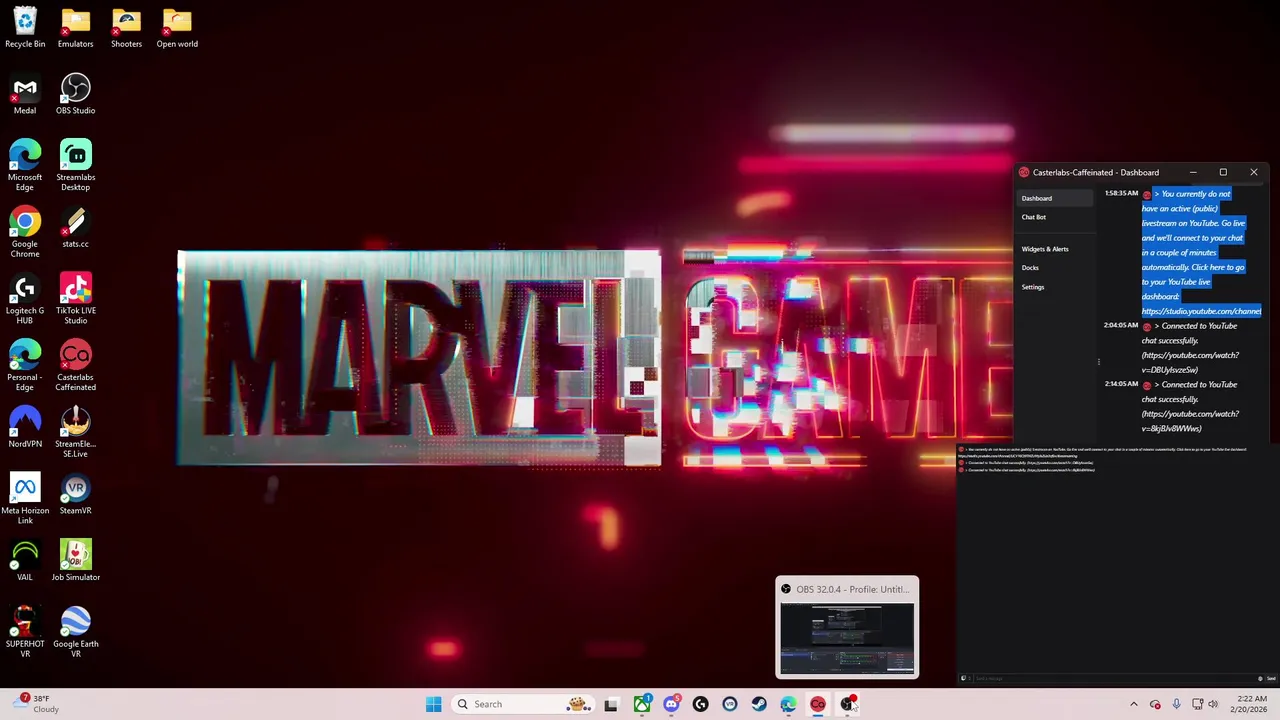The height and width of the screenshot is (720, 1280).
Task: Open SUPERHOT VR shortcut
Action: 25,633
